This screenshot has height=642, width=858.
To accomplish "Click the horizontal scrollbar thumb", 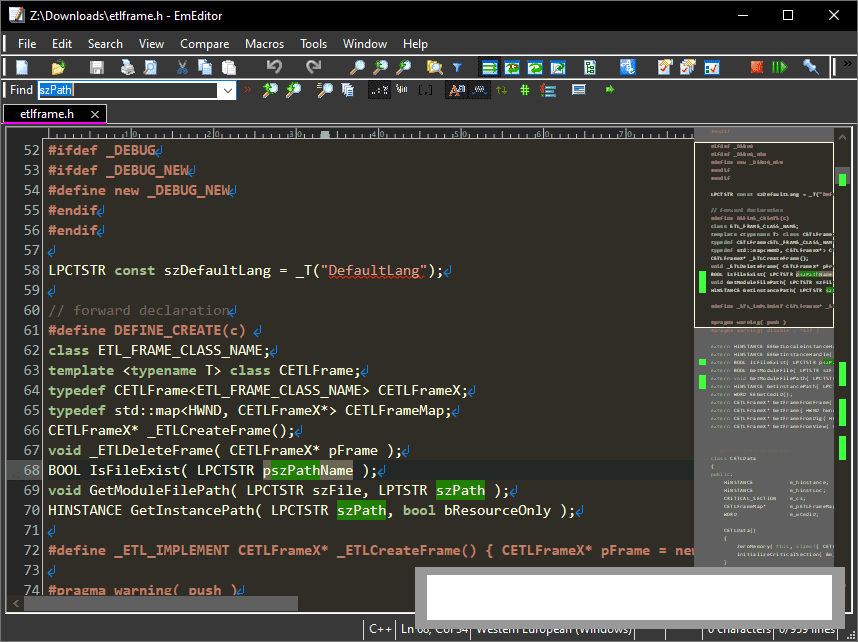I will [x=161, y=603].
